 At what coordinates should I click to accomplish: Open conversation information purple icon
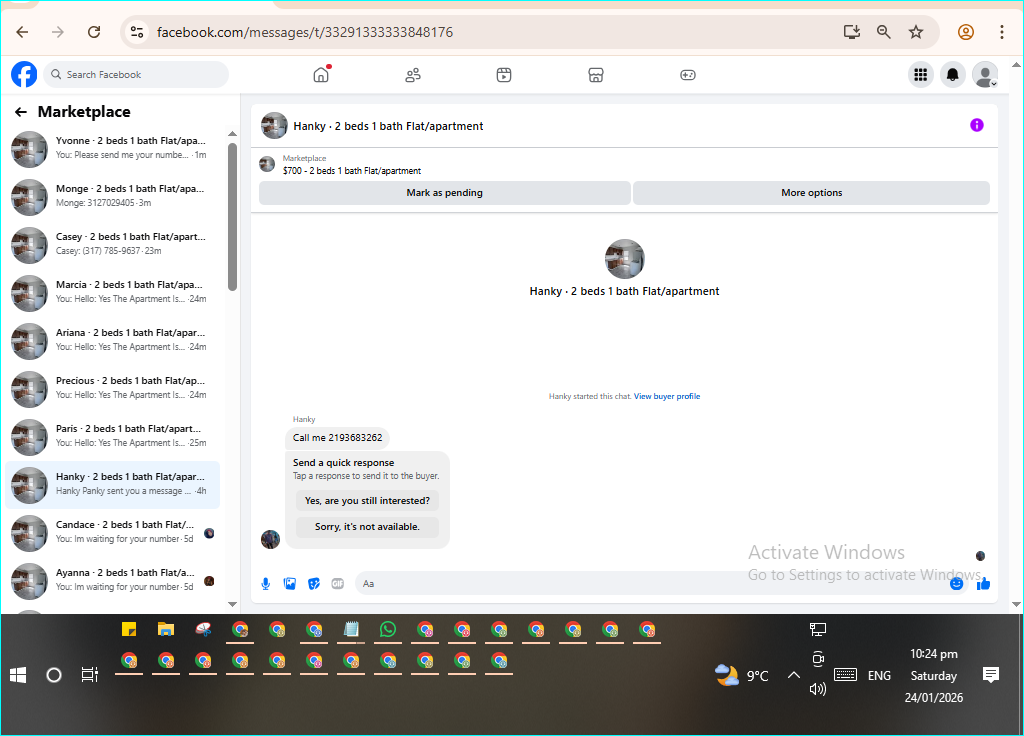pyautogui.click(x=976, y=125)
